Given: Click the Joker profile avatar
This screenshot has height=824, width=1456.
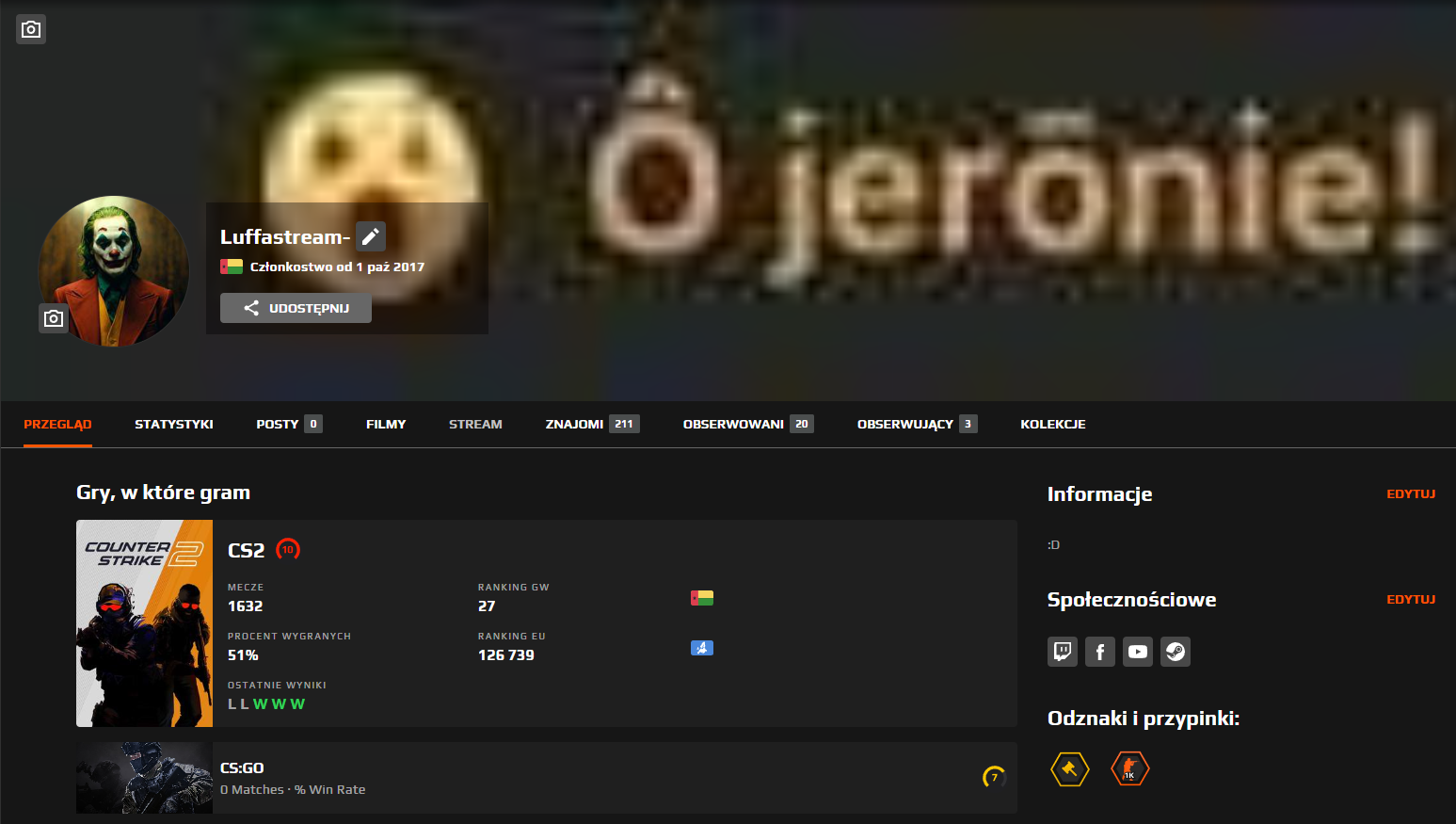Looking at the screenshot, I should (x=114, y=271).
